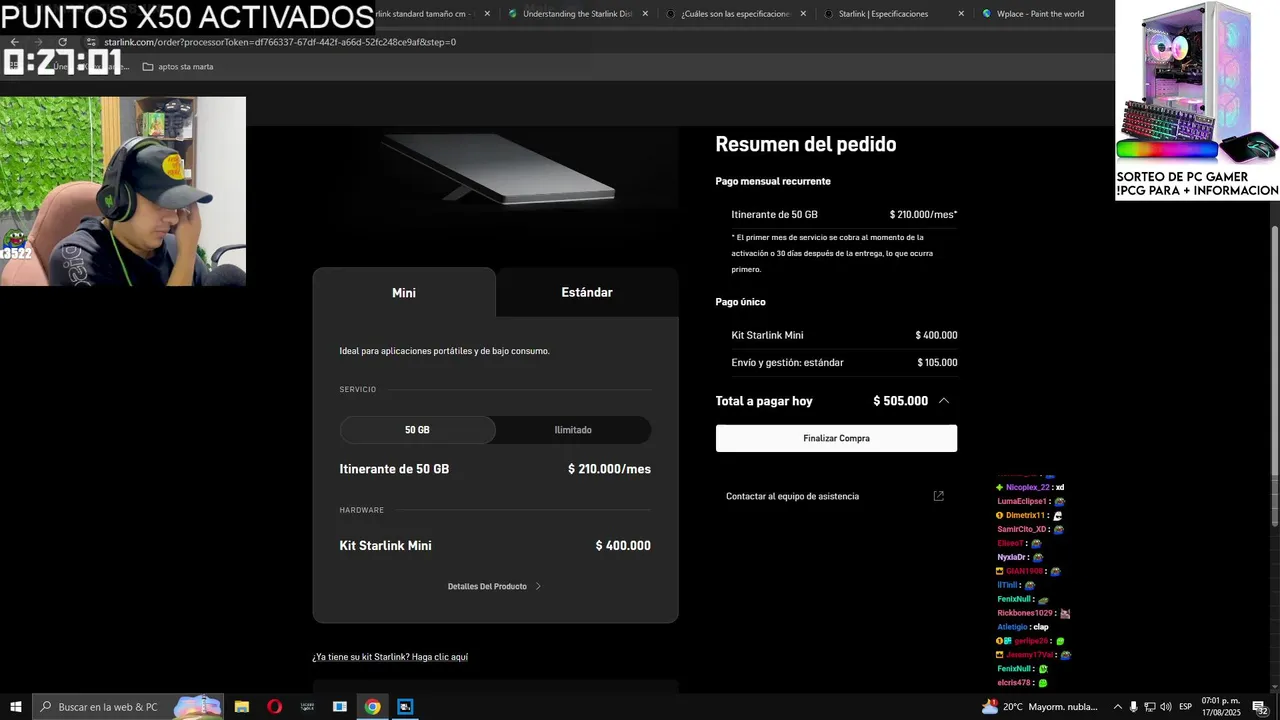Click 'Buscar en la web & PC' search box
Image resolution: width=1280 pixels, height=720 pixels.
[x=128, y=707]
